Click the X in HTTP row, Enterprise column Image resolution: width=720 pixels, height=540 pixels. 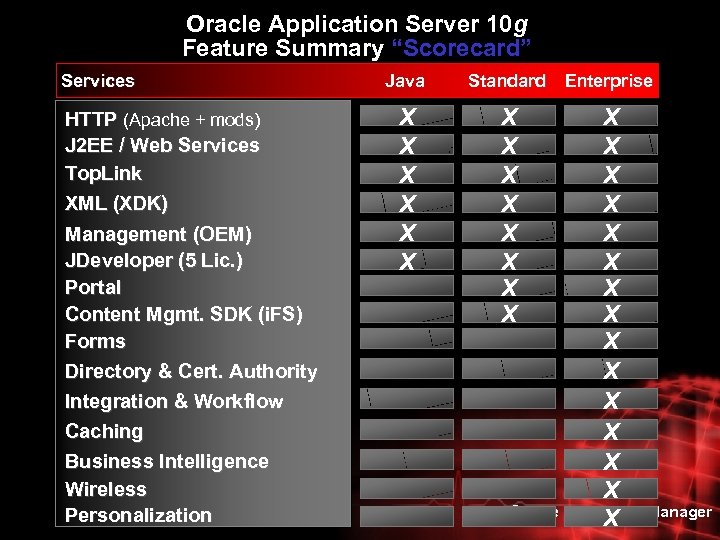611,116
